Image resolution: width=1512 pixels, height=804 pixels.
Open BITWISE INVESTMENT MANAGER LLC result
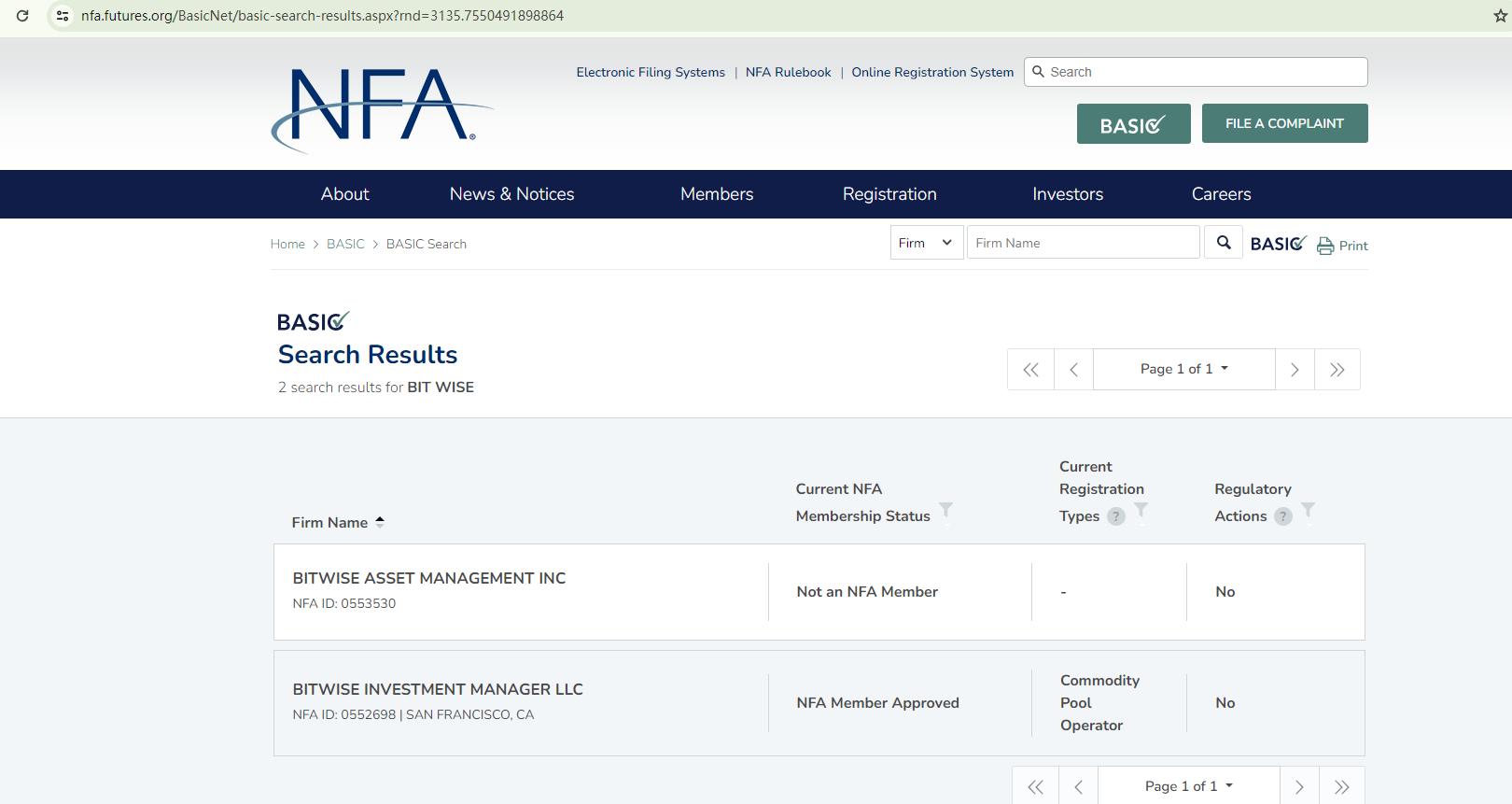438,689
